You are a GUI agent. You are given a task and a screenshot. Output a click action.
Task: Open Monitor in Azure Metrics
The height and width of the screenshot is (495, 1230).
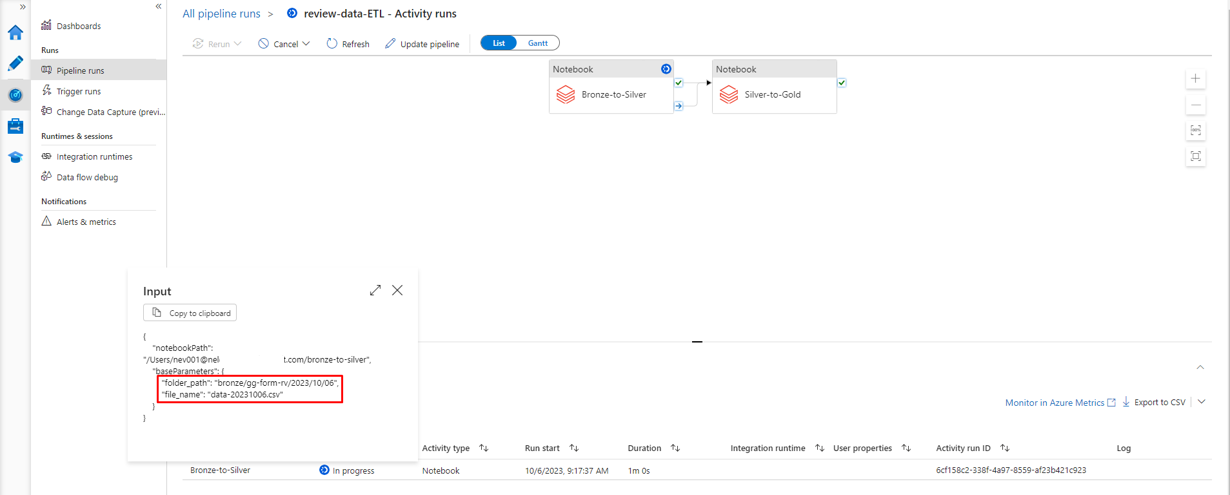point(1060,402)
